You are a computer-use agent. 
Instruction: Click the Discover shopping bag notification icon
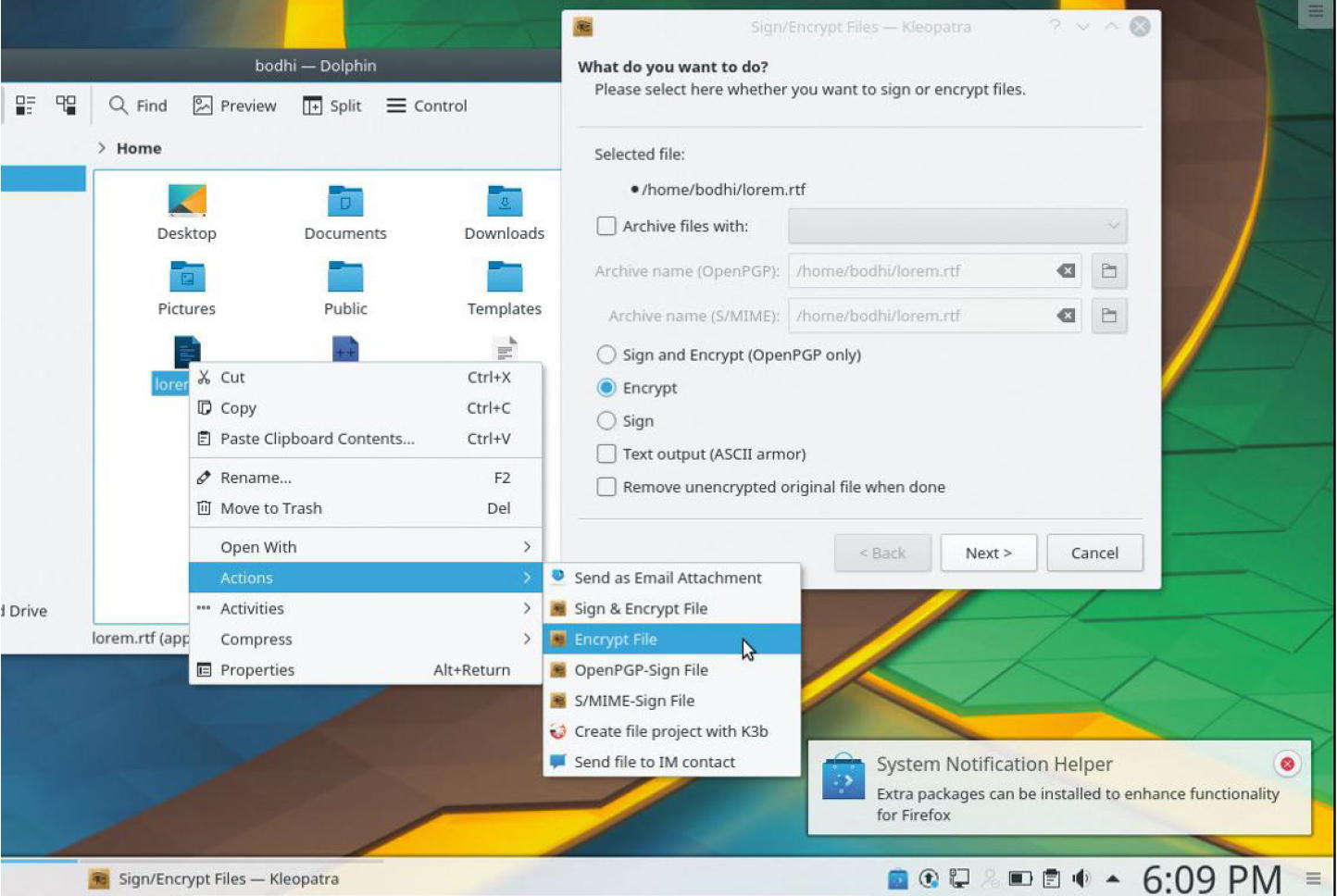(x=843, y=778)
